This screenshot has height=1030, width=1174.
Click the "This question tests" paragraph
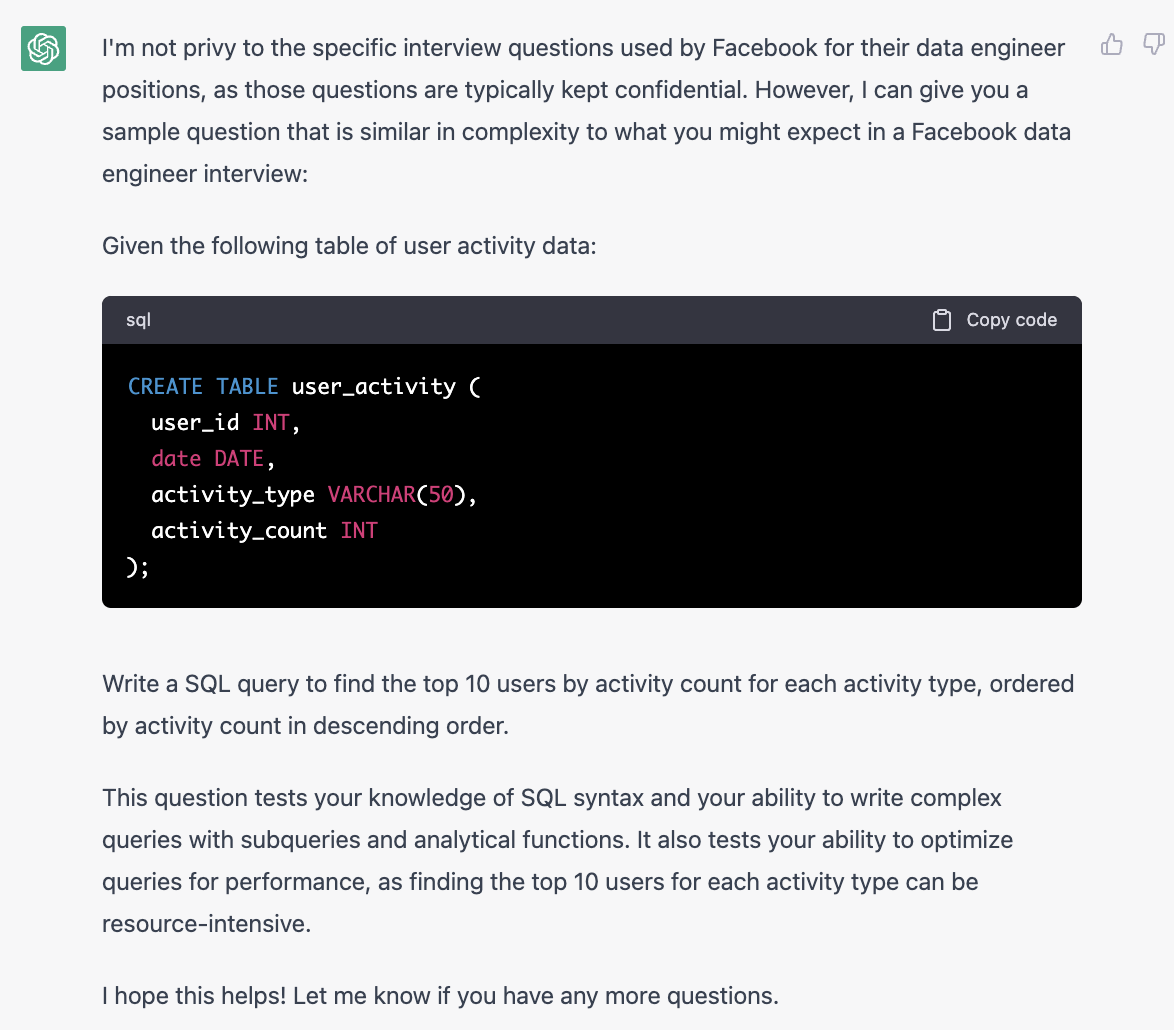click(557, 860)
